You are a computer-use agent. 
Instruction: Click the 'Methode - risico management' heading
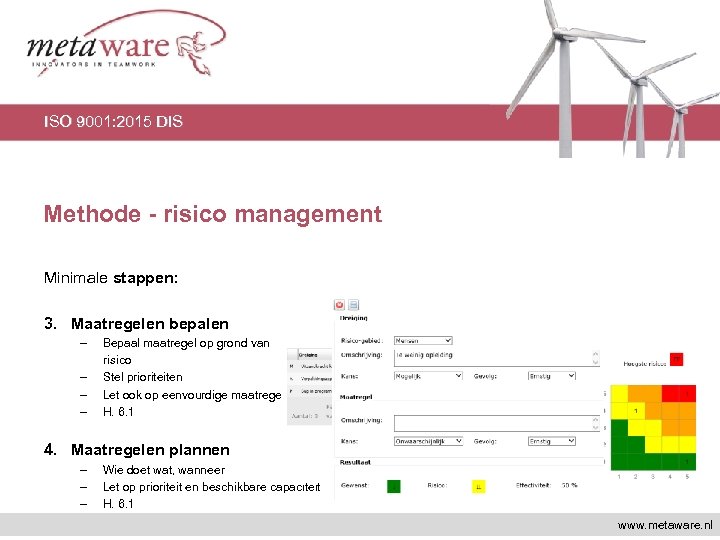213,214
